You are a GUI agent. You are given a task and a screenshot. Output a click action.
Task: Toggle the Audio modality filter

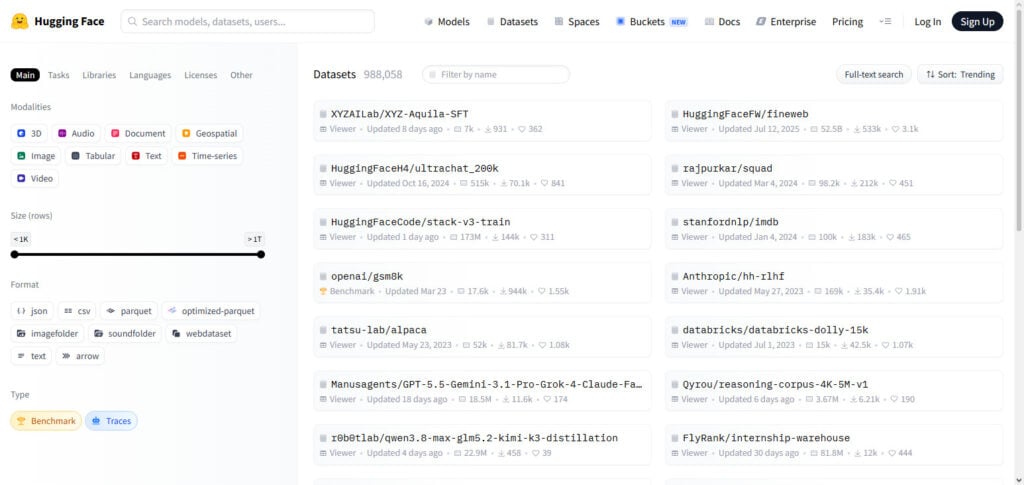tap(76, 133)
